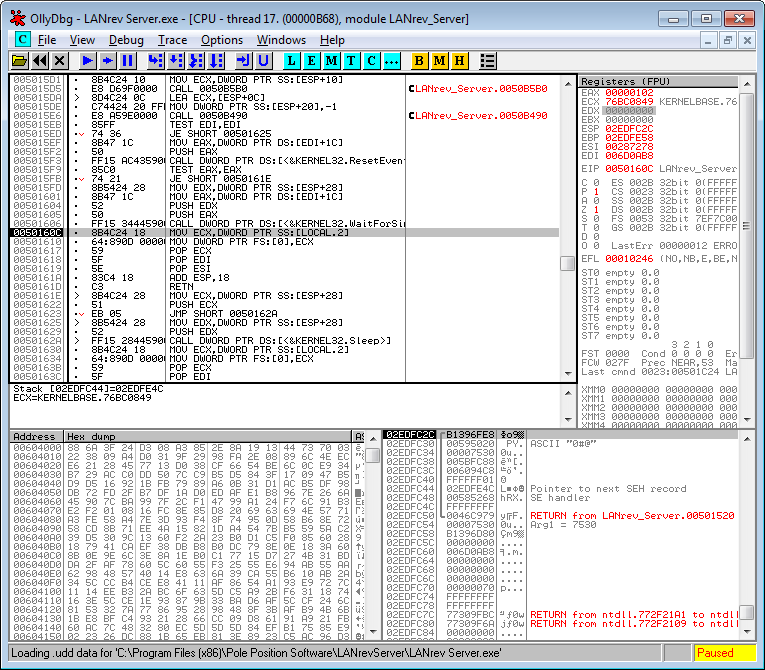
Task: Click the Paused status indicator
Action: (x=724, y=653)
